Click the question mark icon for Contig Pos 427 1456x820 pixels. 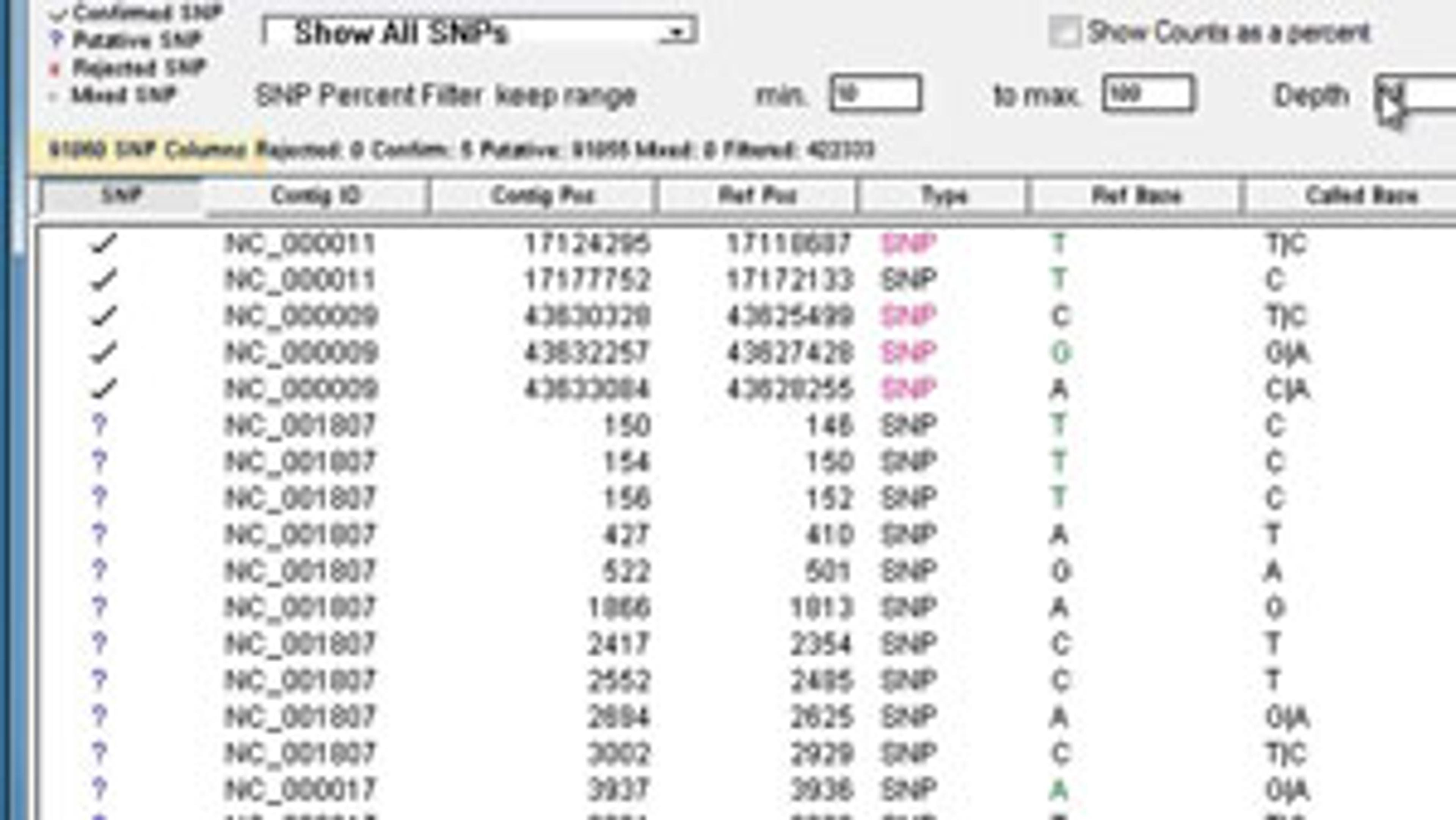point(99,534)
